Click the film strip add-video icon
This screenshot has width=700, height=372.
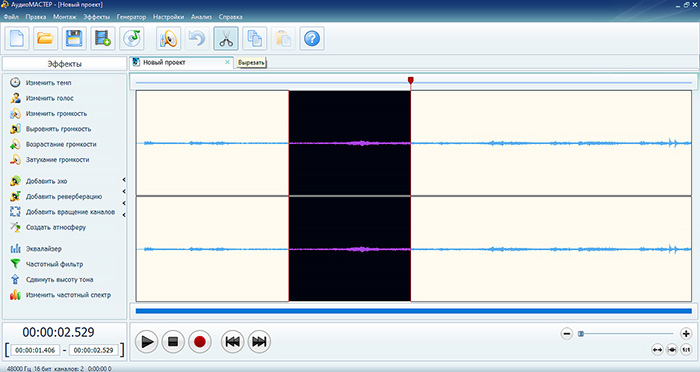click(103, 38)
